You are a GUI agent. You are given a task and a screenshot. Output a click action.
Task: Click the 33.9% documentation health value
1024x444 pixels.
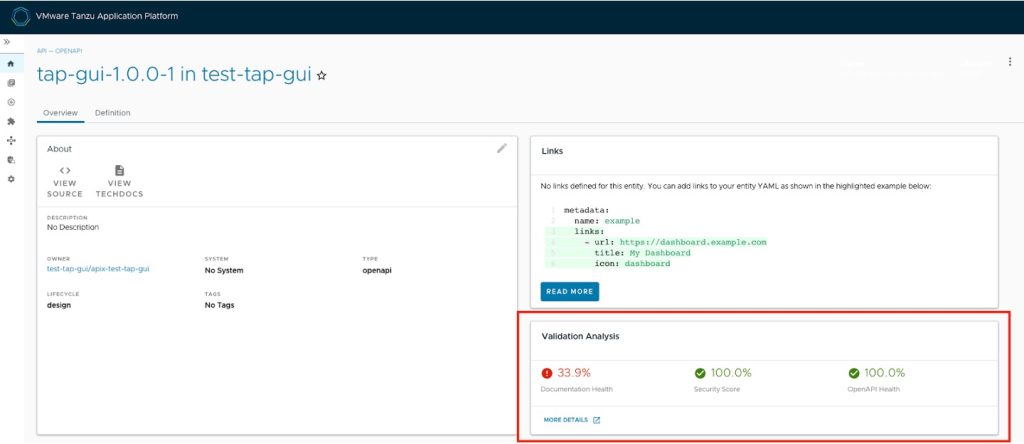point(574,373)
